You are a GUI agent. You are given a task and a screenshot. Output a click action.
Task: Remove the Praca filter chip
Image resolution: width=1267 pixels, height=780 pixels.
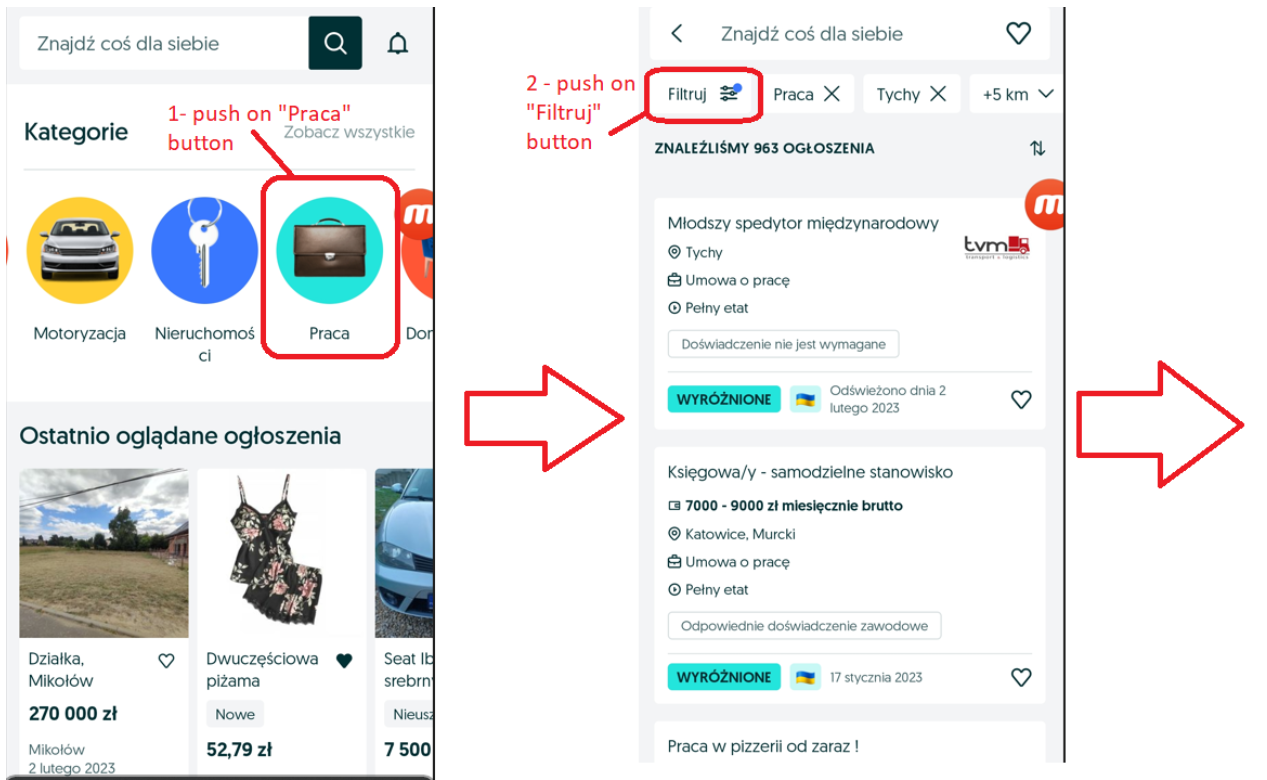[831, 94]
